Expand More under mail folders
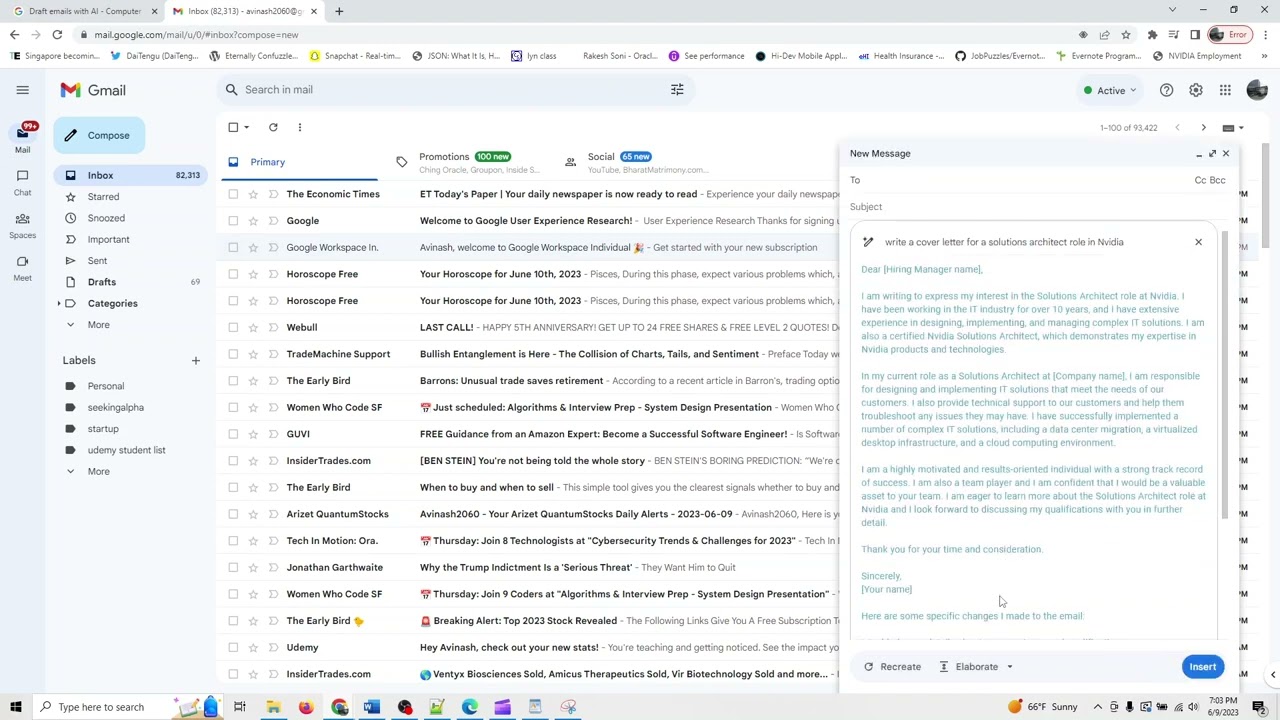The height and width of the screenshot is (720, 1280). coord(98,324)
